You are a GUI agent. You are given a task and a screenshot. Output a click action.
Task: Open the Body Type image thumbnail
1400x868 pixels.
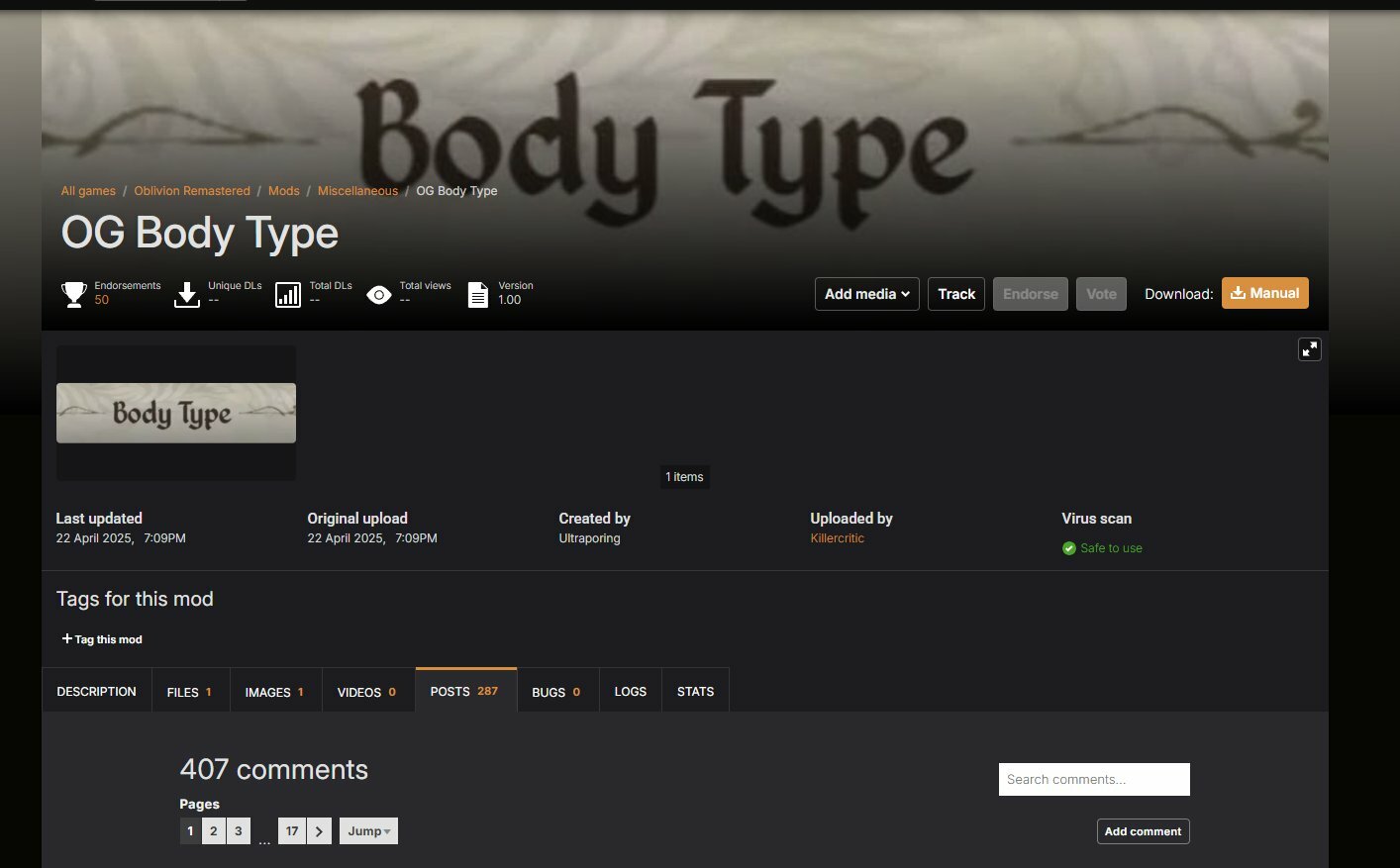pyautogui.click(x=176, y=413)
